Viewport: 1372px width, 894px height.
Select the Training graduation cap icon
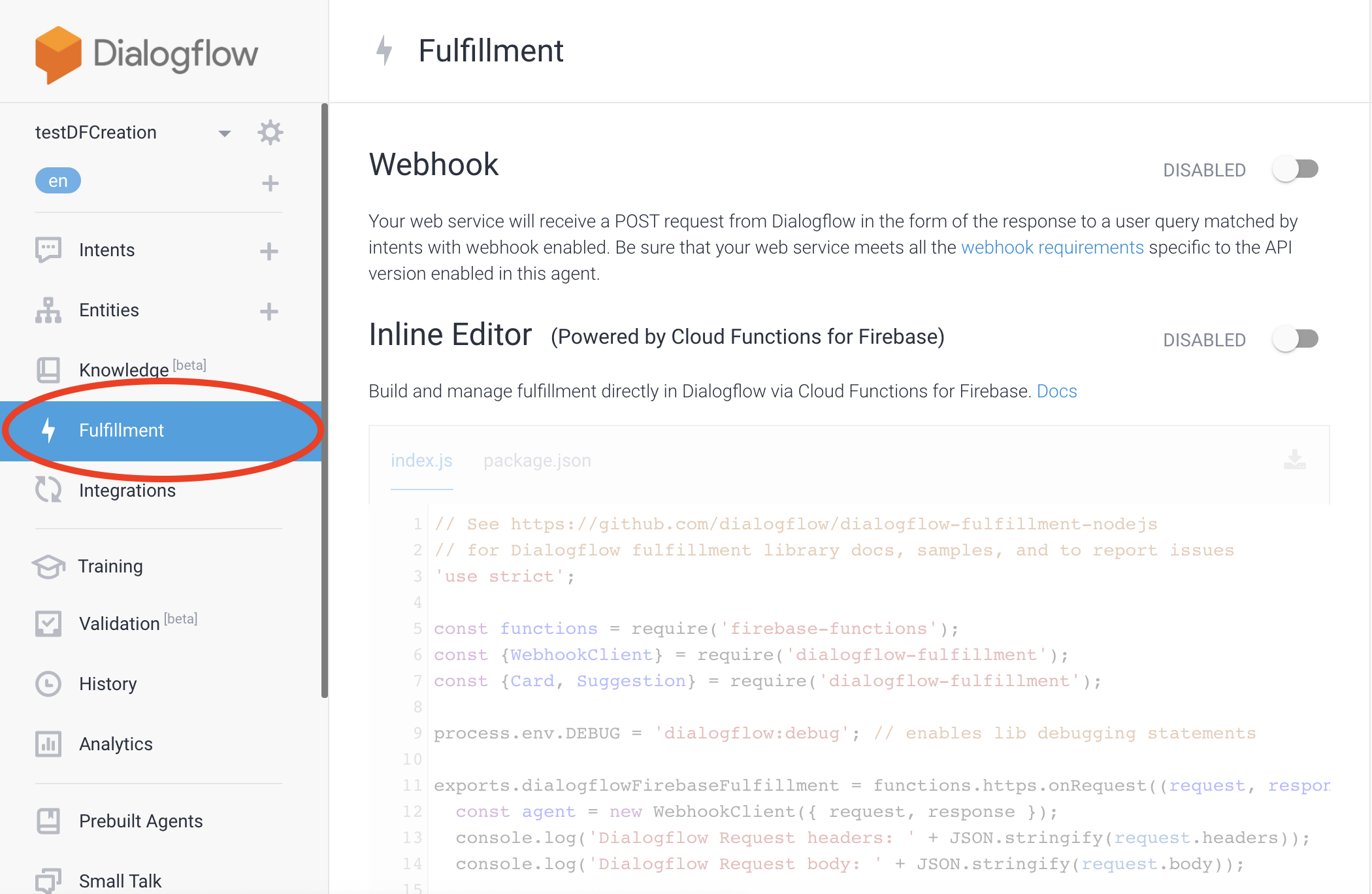click(x=48, y=566)
